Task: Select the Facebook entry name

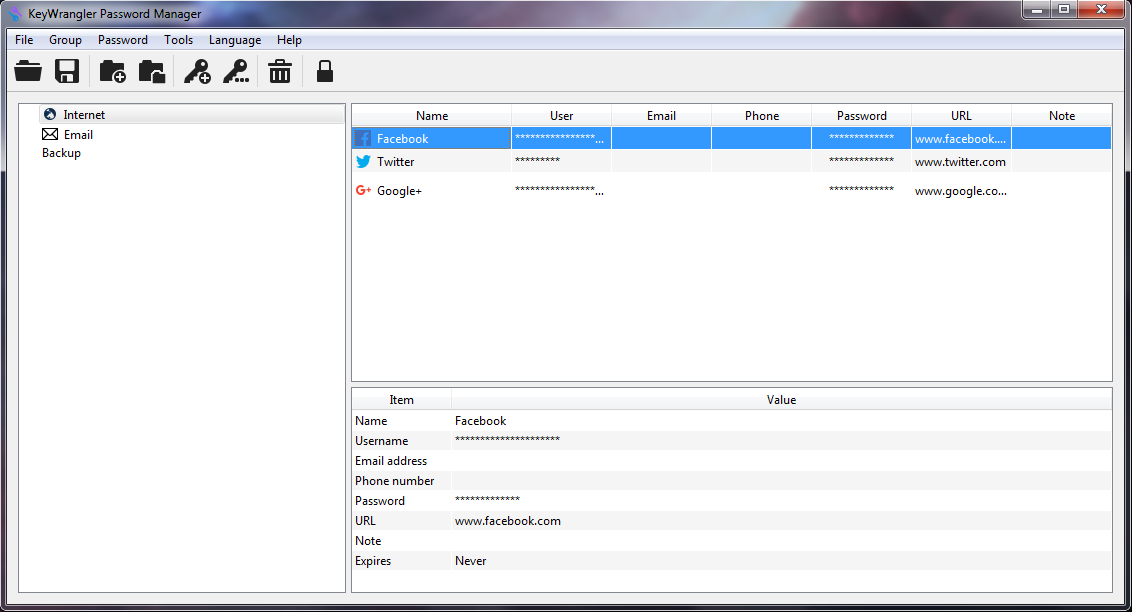Action: (x=402, y=139)
